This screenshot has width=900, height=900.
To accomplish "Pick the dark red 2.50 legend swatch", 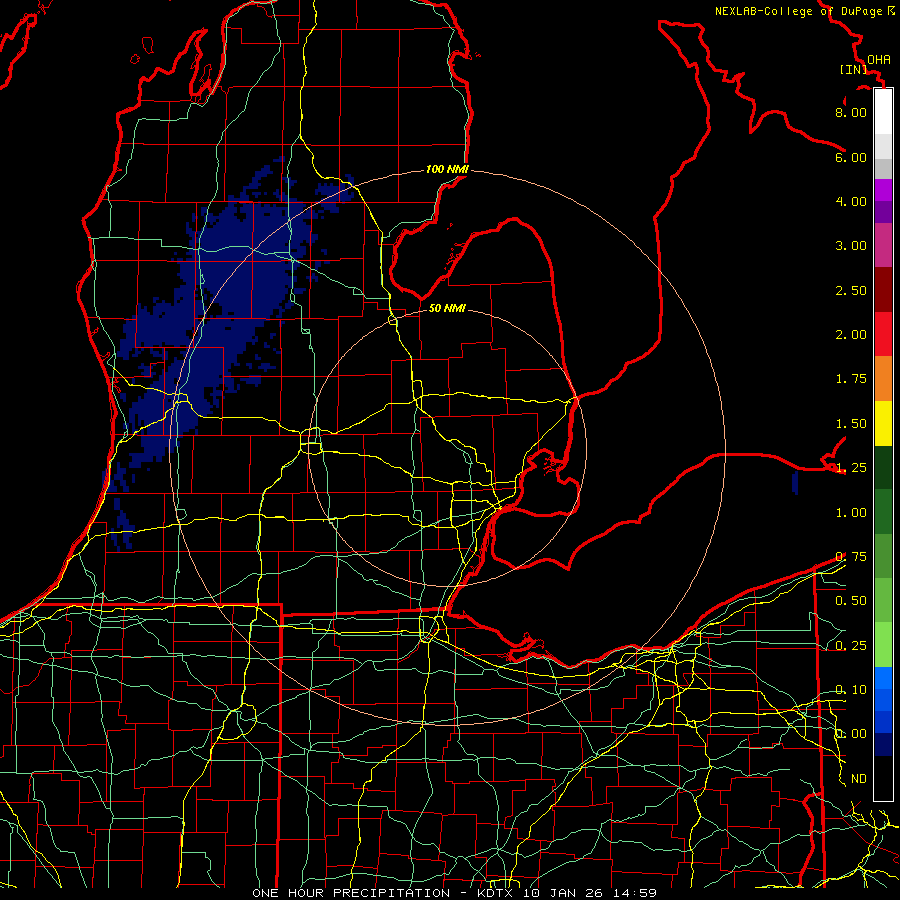I will click(x=883, y=290).
